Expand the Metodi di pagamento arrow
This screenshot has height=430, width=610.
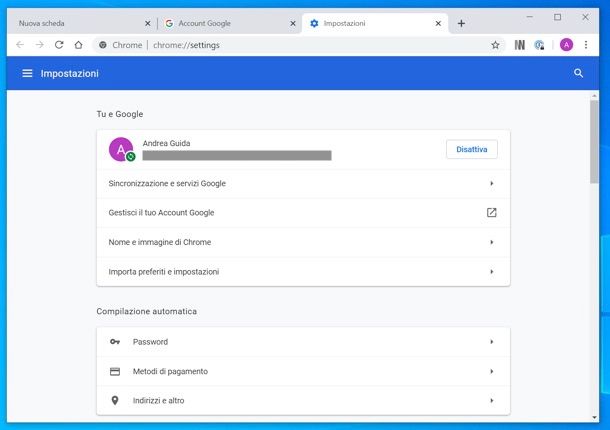click(x=492, y=371)
